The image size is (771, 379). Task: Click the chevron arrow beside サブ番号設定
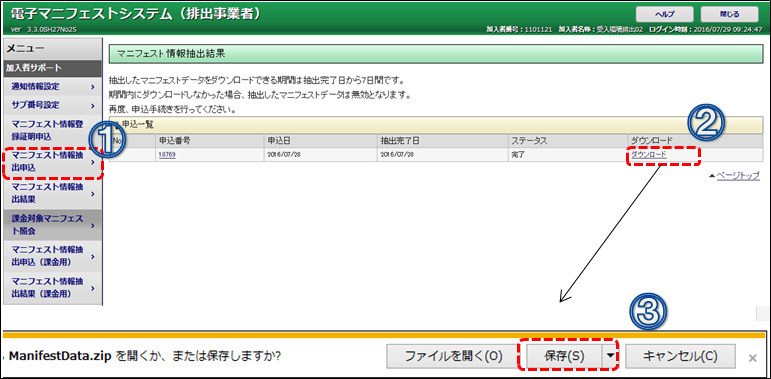[92, 106]
